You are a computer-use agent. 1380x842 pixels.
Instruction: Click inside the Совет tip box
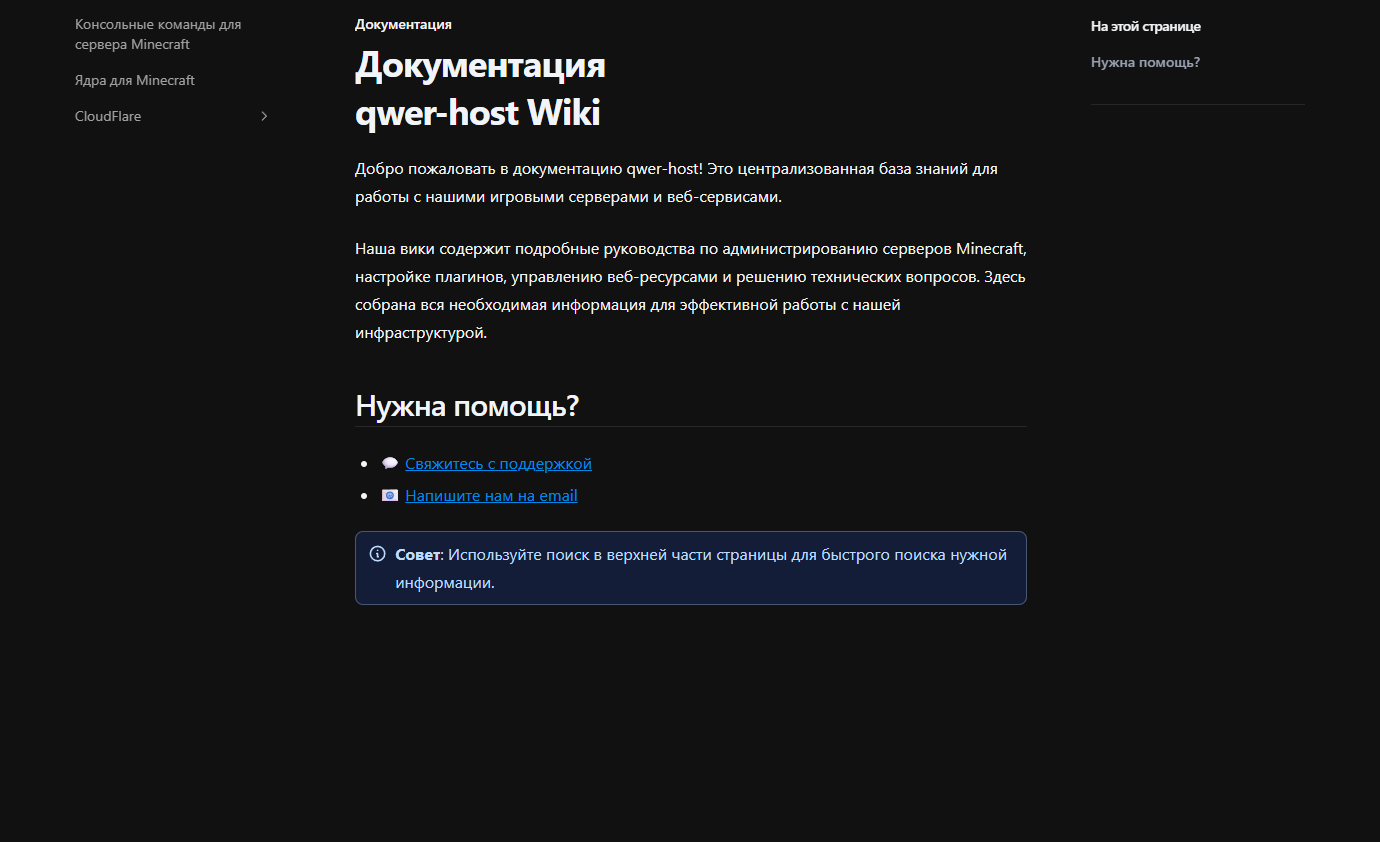click(x=690, y=567)
